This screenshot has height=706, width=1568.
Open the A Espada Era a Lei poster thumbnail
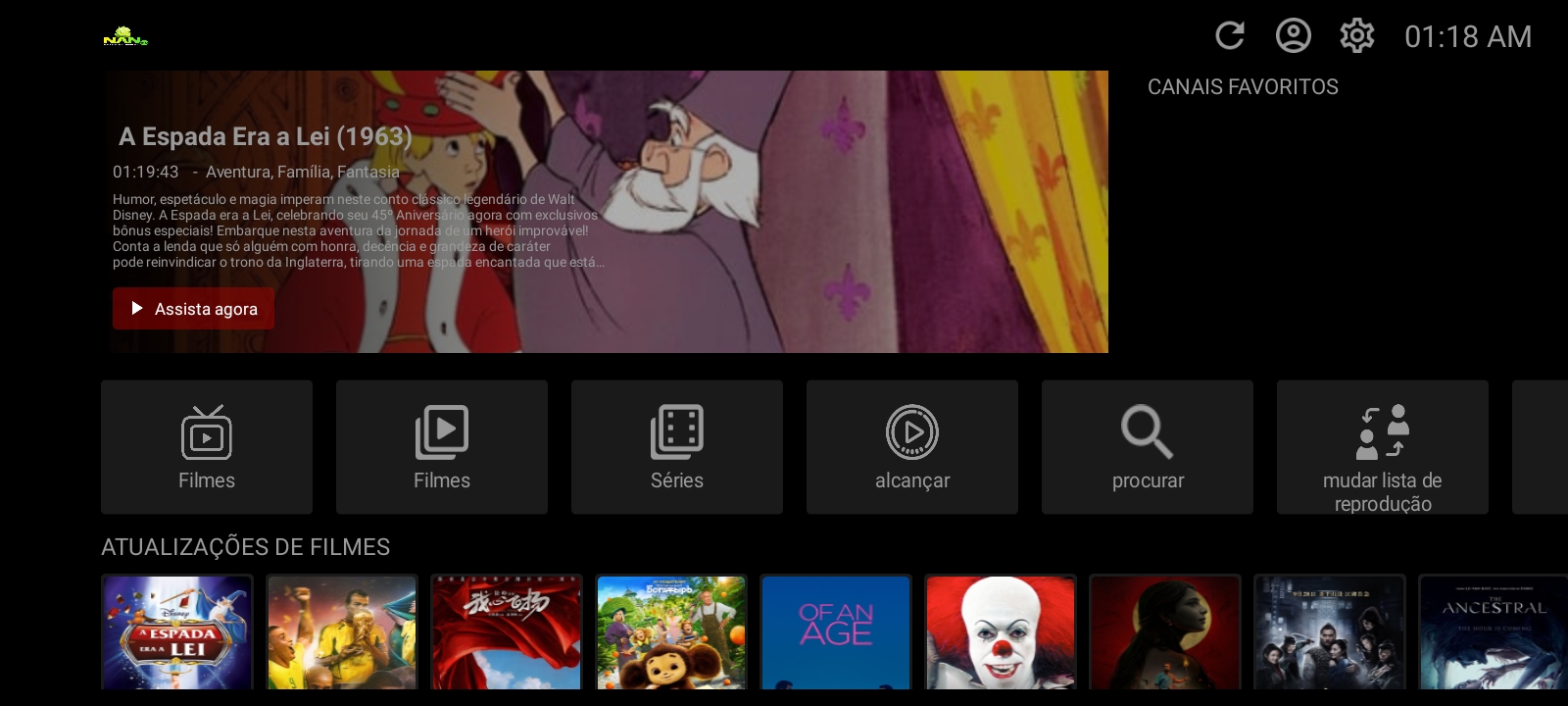tap(177, 632)
